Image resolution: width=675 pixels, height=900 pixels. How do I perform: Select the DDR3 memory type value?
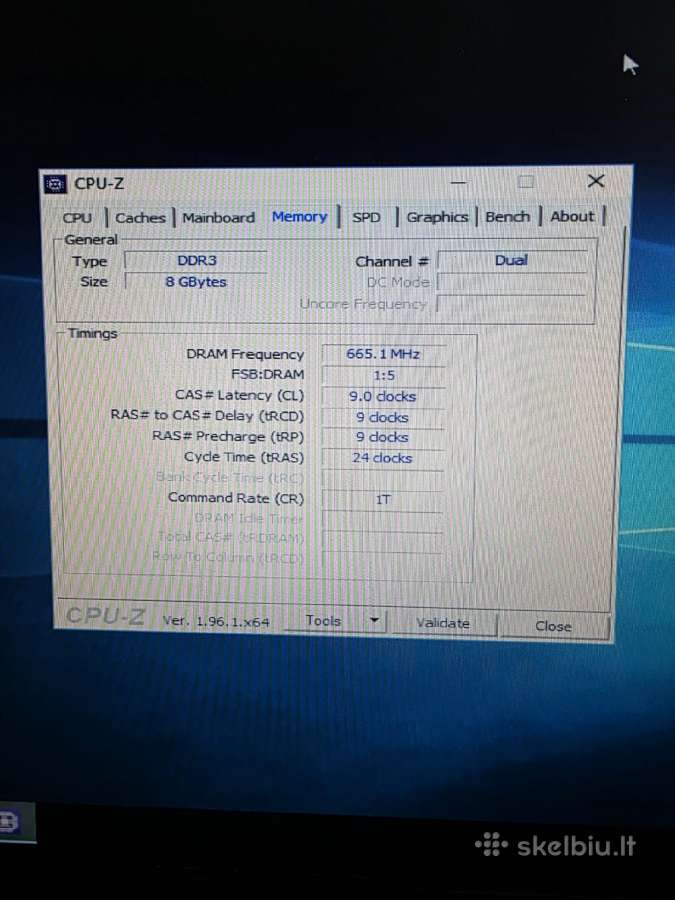[196, 261]
